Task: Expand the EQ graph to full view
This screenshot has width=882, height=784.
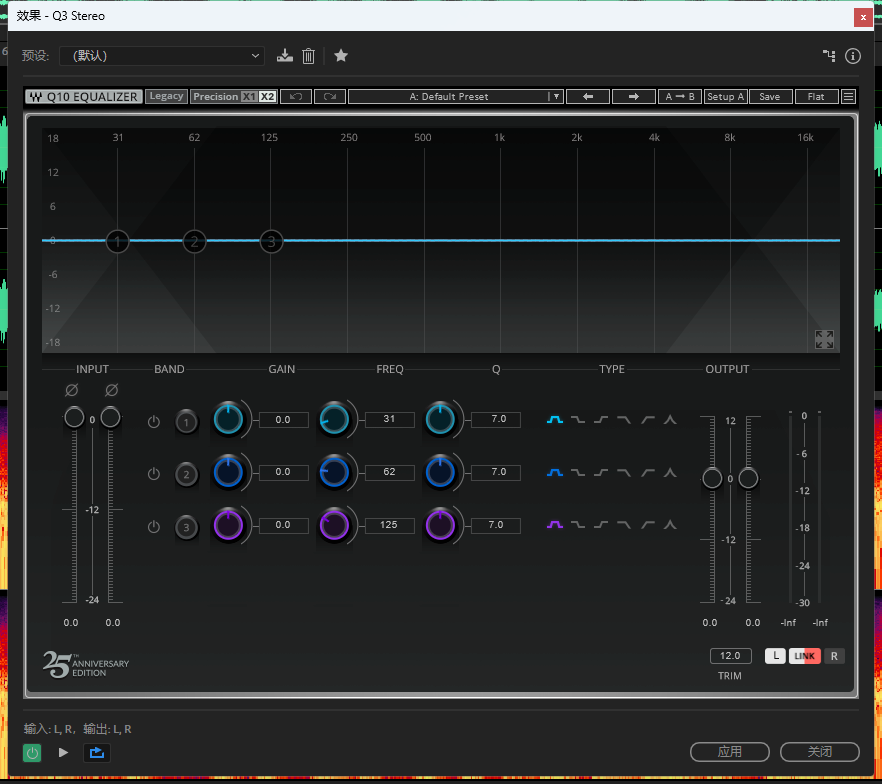Action: (x=824, y=339)
